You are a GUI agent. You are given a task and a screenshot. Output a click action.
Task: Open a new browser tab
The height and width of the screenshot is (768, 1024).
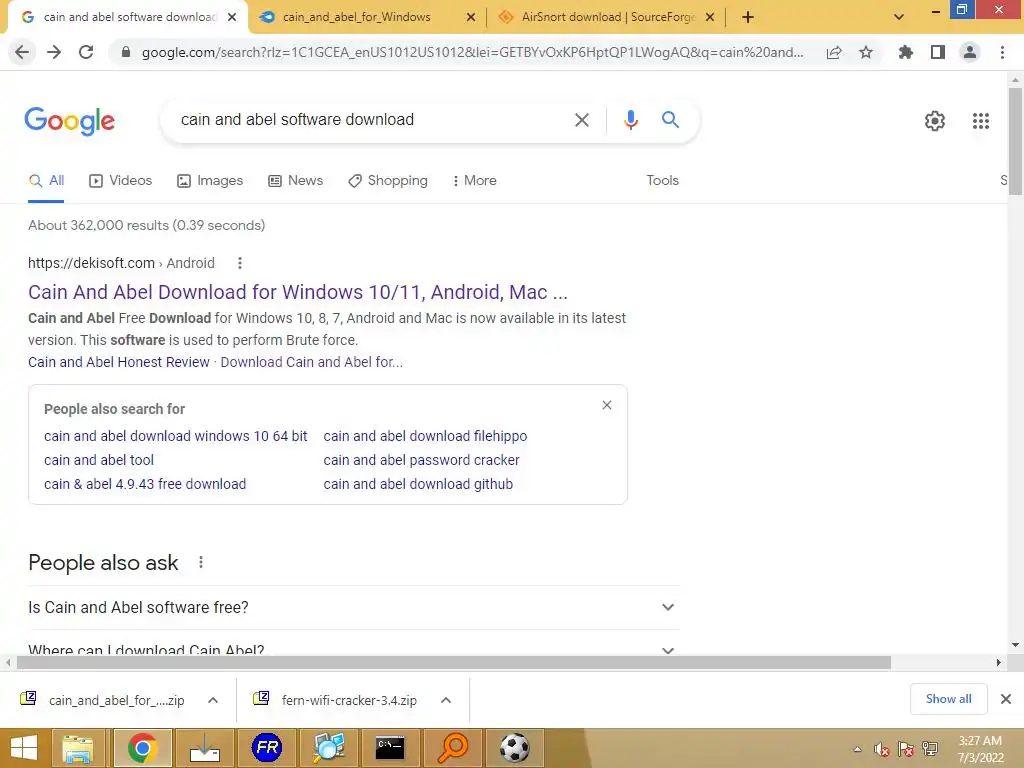pos(748,18)
